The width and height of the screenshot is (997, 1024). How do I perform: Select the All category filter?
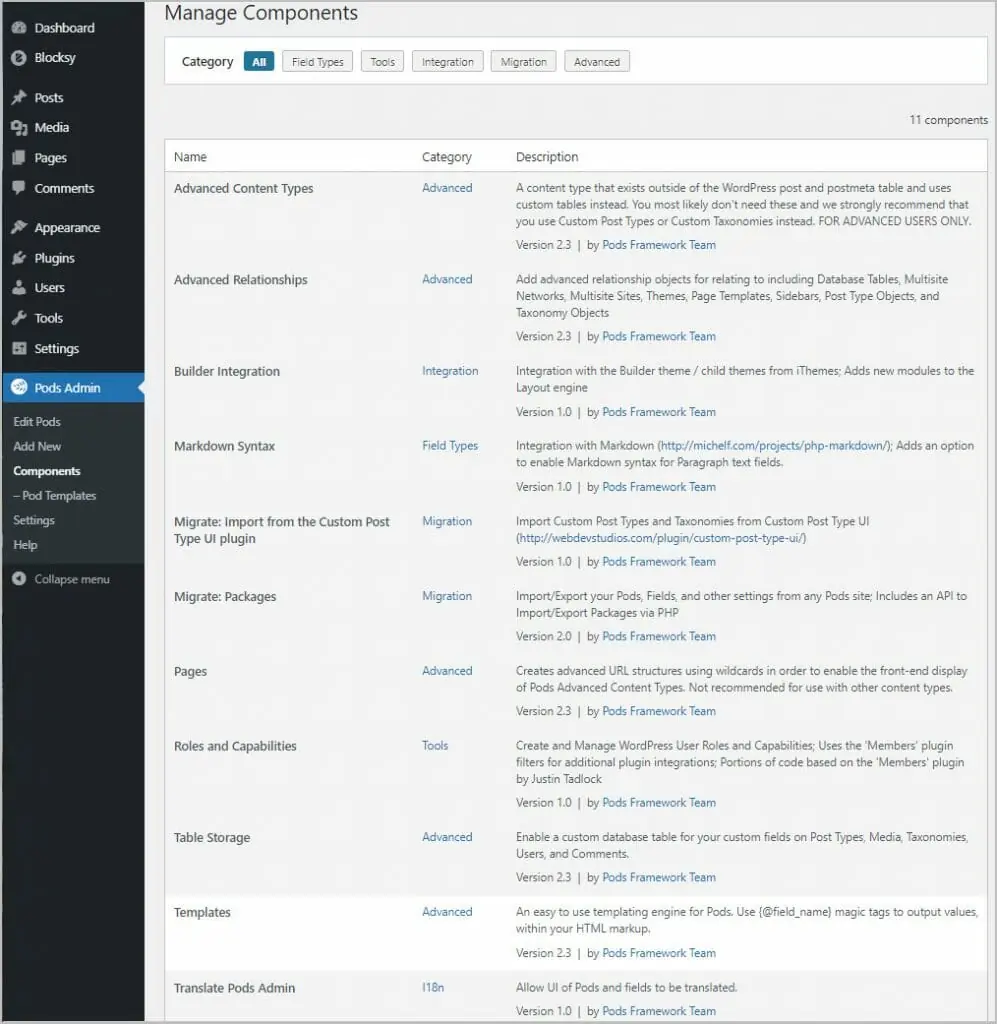(259, 61)
